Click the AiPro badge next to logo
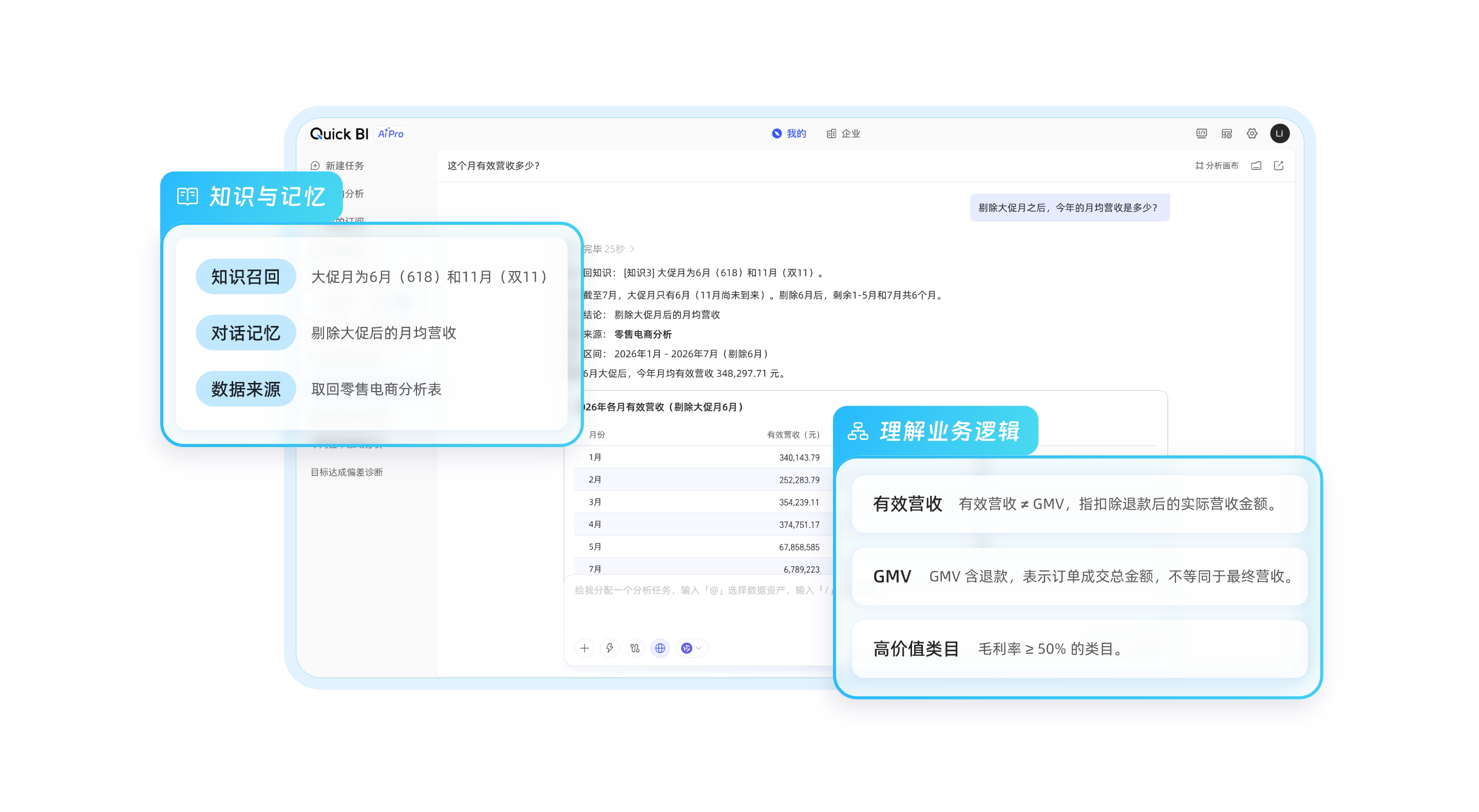Viewport: 1479px width, 812px height. (x=390, y=133)
